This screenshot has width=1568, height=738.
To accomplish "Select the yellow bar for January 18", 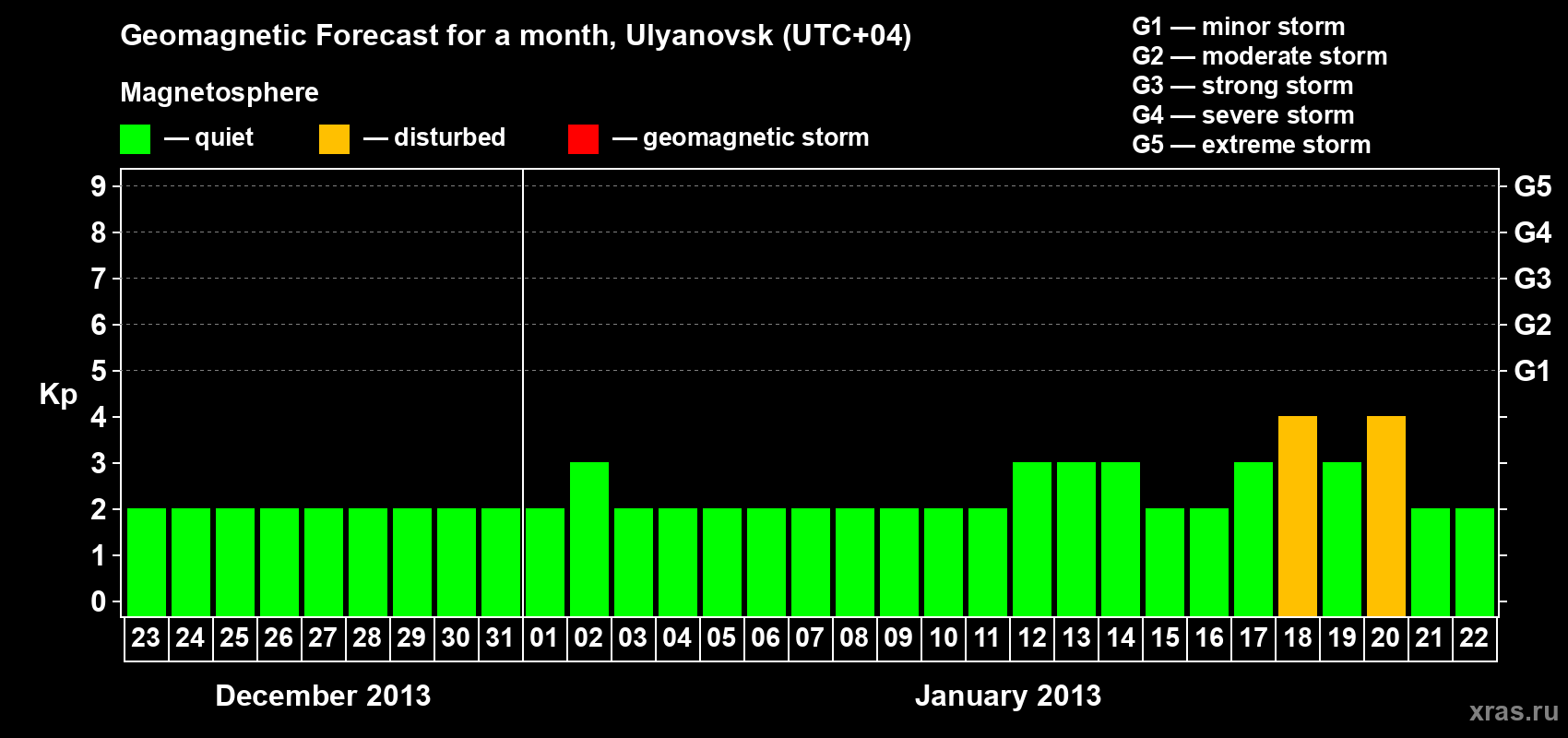I will coord(1297,516).
